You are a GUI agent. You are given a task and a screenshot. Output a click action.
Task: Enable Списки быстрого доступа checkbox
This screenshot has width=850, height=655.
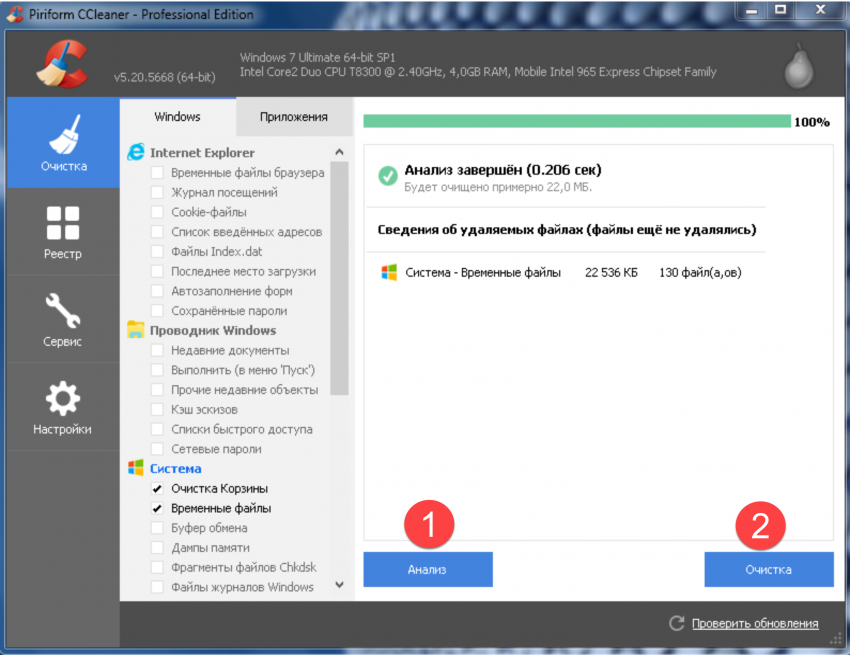pos(157,429)
